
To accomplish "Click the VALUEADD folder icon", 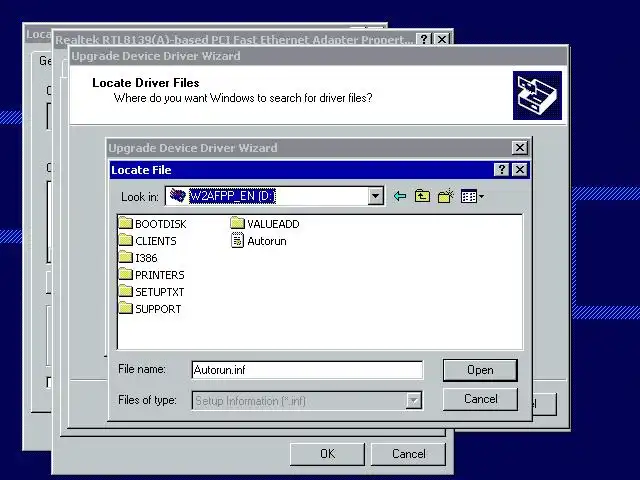I will point(237,223).
